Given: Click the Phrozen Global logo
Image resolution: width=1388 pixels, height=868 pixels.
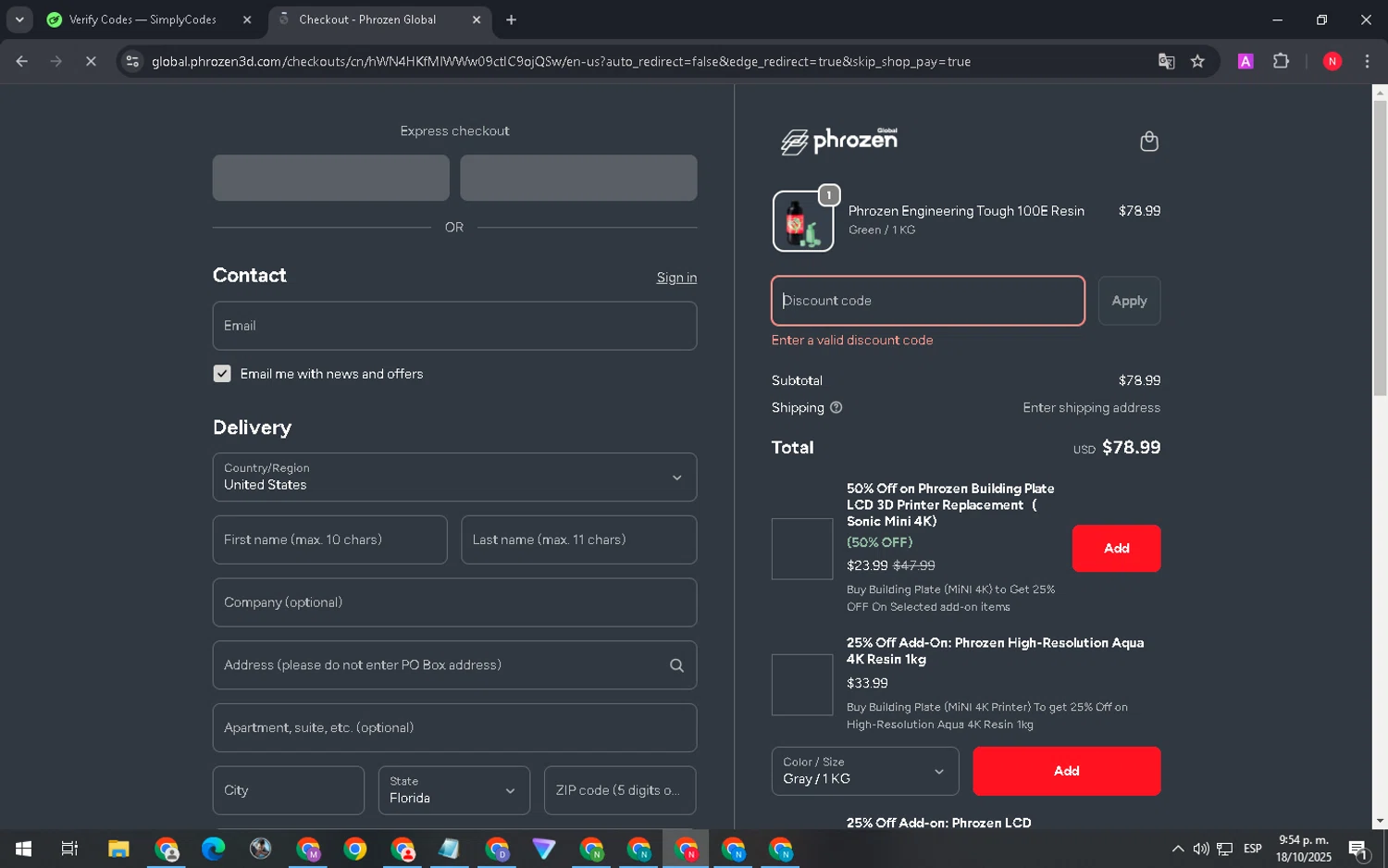Looking at the screenshot, I should 839,141.
